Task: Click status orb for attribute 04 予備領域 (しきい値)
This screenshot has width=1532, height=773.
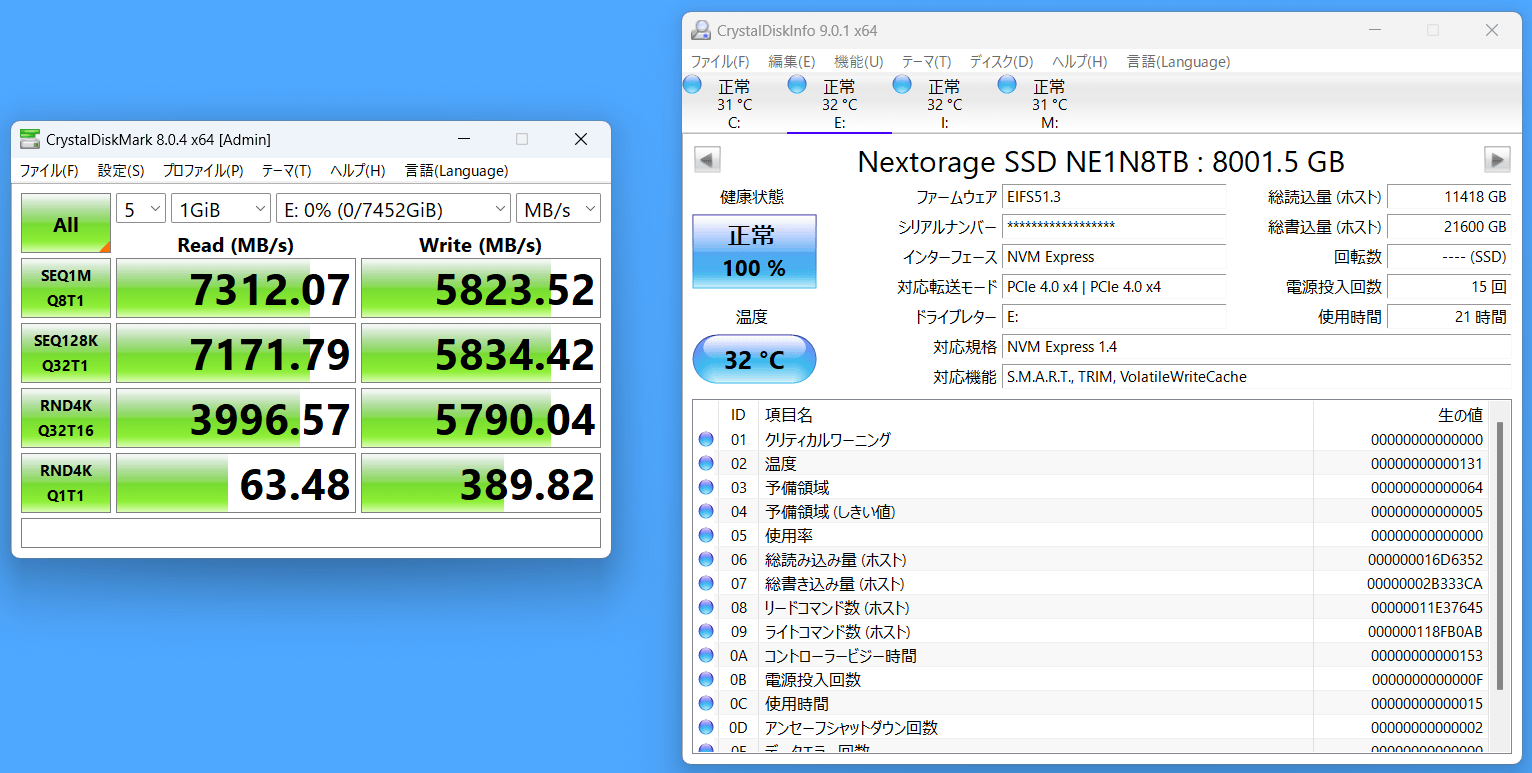Action: coord(706,511)
